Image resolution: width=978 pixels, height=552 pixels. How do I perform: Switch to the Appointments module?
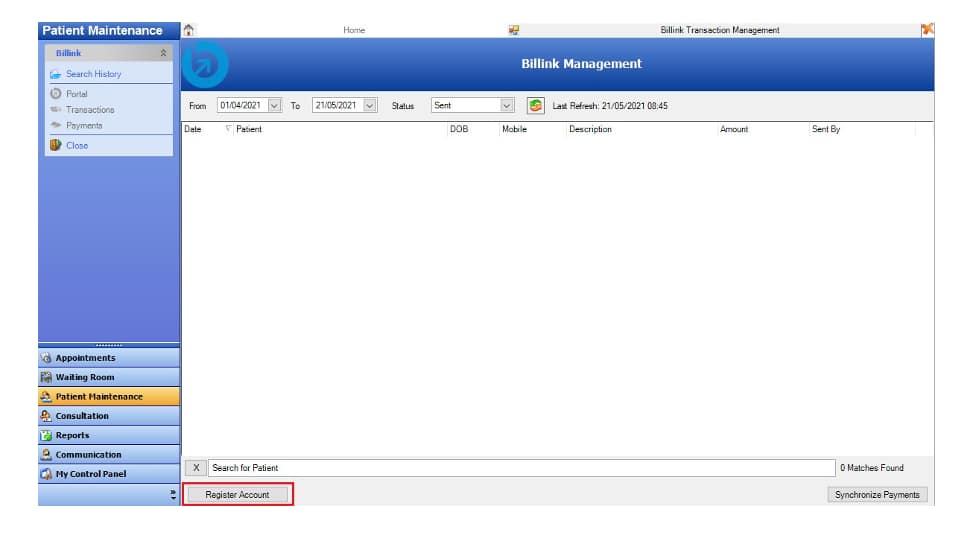click(x=85, y=358)
